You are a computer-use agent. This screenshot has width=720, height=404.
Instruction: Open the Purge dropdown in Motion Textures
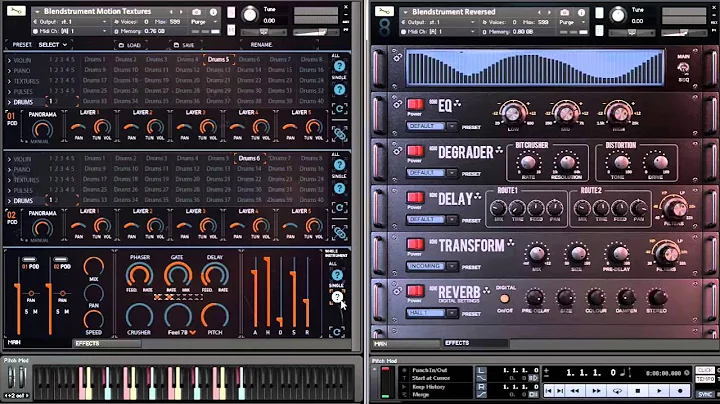[204, 22]
